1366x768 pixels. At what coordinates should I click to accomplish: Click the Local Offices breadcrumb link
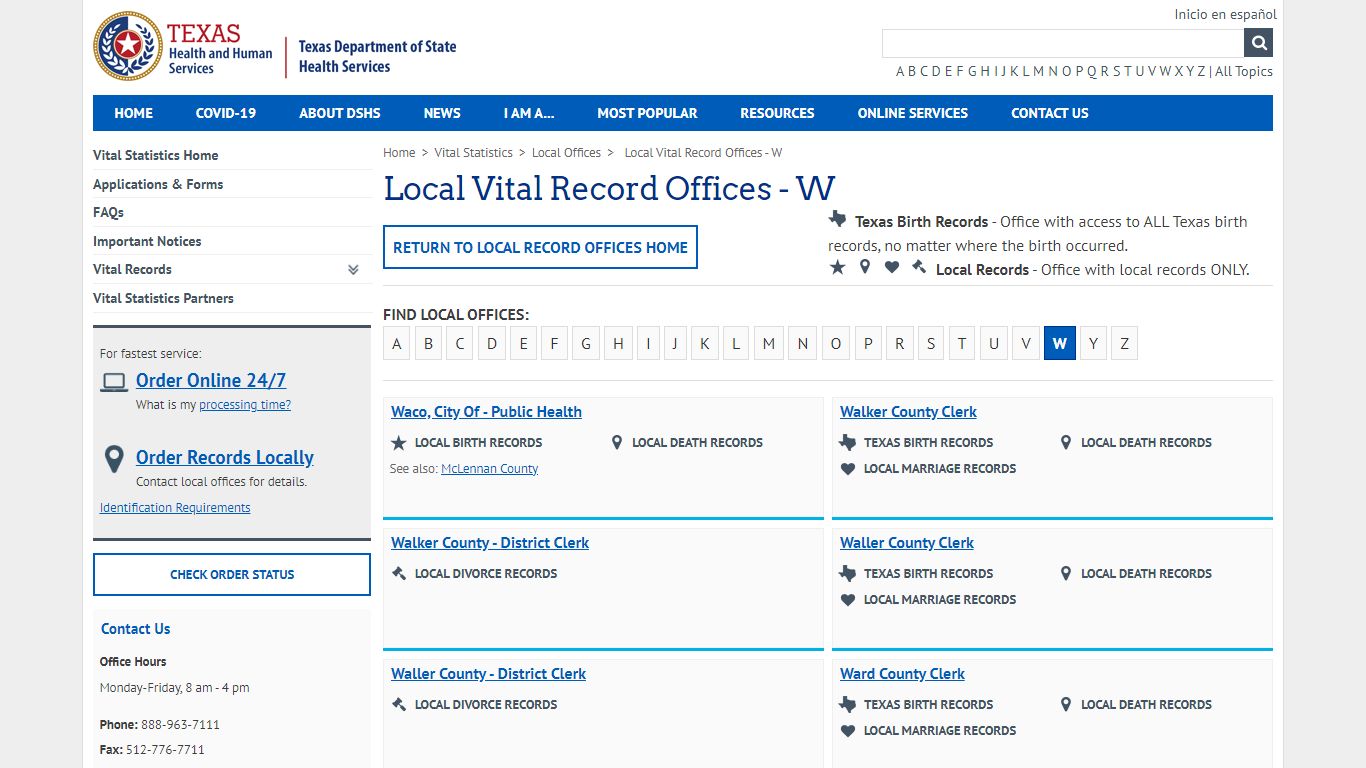click(x=566, y=153)
